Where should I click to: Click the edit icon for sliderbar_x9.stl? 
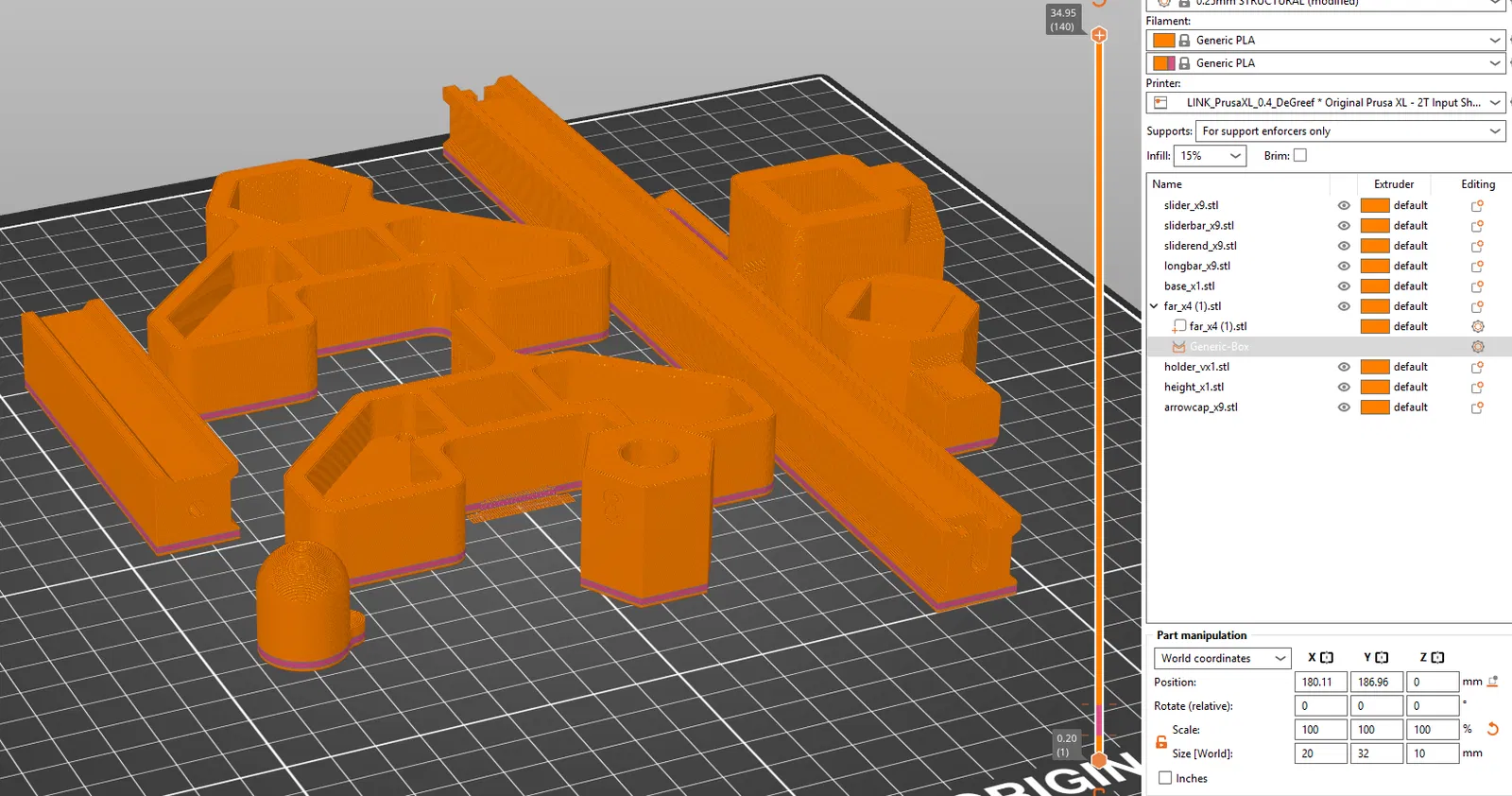coord(1477,226)
